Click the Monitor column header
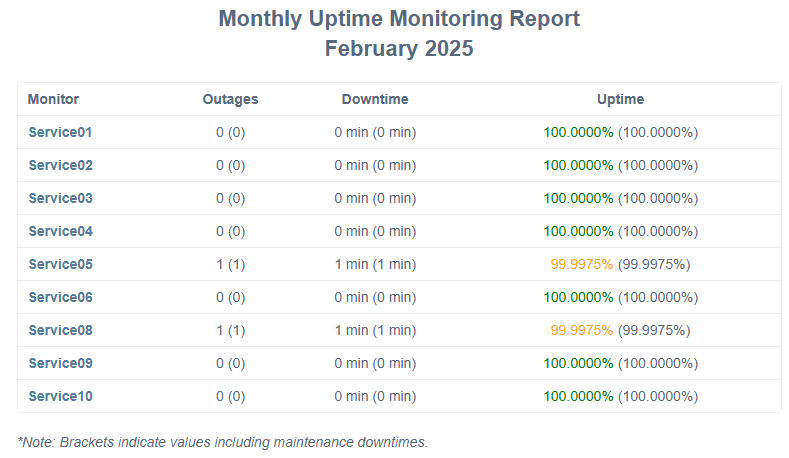 coord(53,99)
